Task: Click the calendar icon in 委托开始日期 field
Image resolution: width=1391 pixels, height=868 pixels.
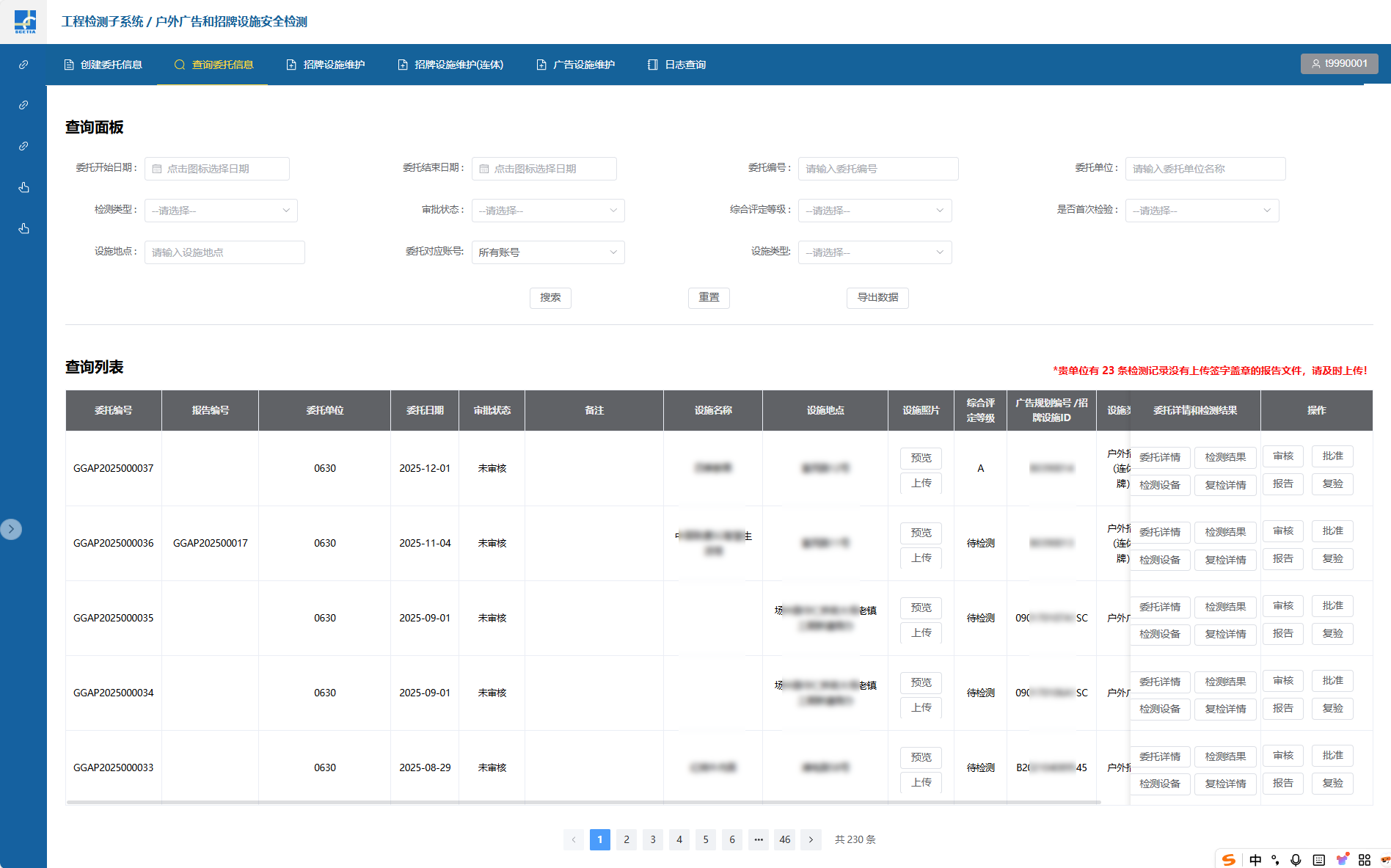Action: point(157,169)
